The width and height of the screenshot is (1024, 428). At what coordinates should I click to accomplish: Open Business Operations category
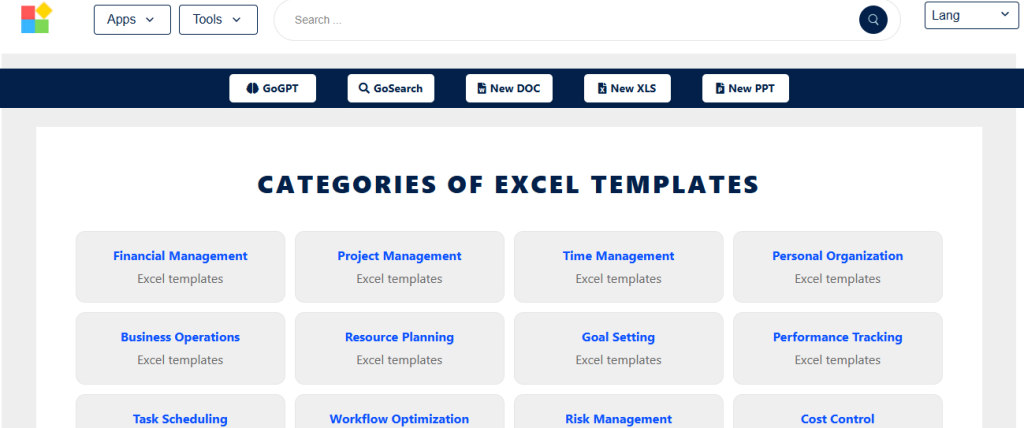point(180,348)
